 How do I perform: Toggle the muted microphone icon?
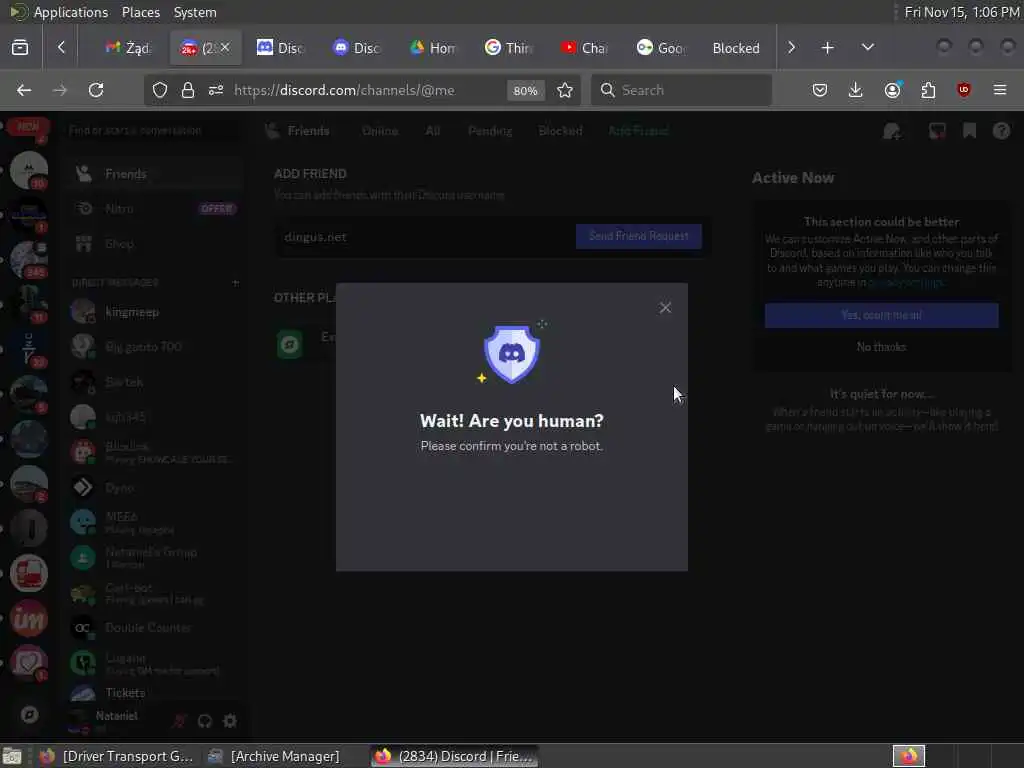[x=179, y=721]
